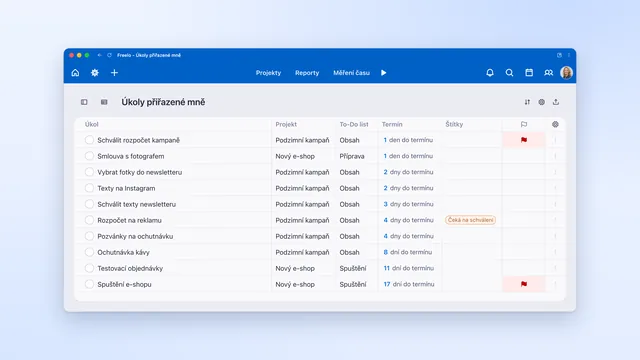Open row menu for Pozvánky na ochutnávku
This screenshot has height=360, width=640.
pos(555,236)
